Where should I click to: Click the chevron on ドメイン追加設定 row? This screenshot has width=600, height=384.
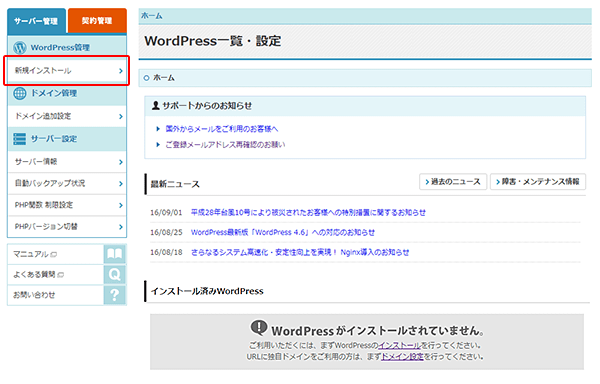pyautogui.click(x=121, y=116)
